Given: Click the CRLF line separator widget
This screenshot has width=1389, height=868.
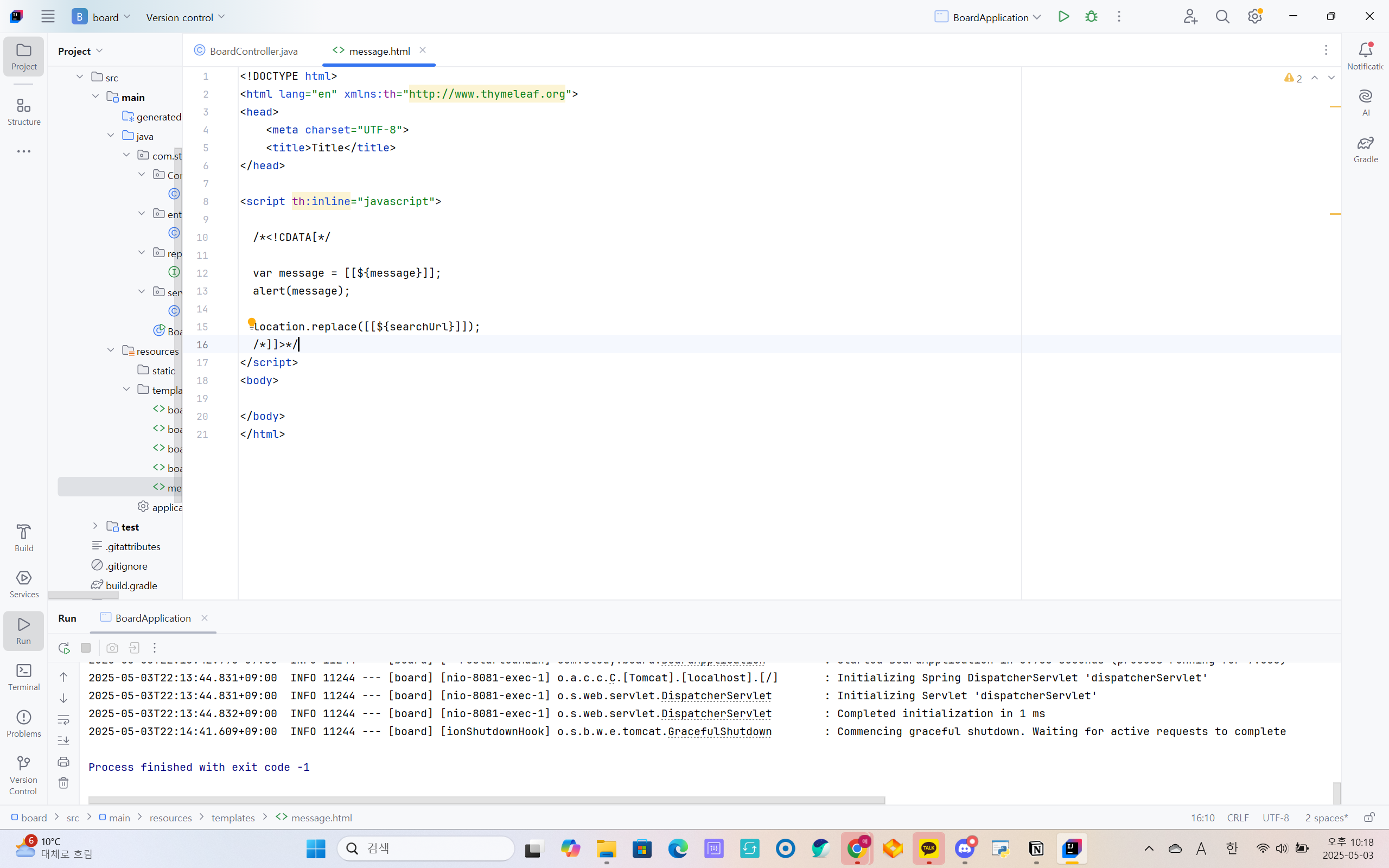Looking at the screenshot, I should 1238,818.
